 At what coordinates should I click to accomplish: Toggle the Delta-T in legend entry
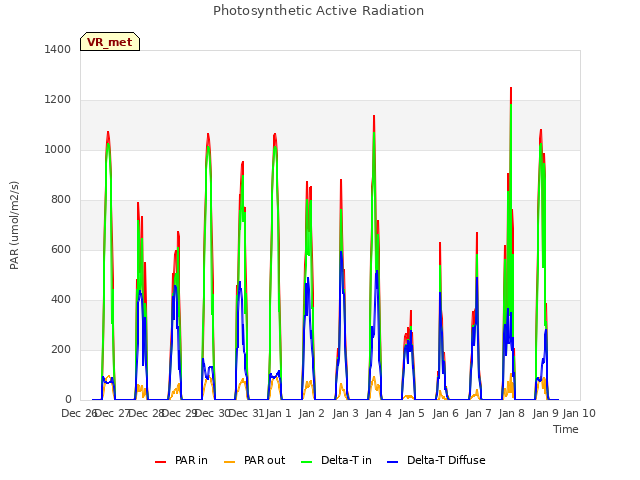(336, 460)
